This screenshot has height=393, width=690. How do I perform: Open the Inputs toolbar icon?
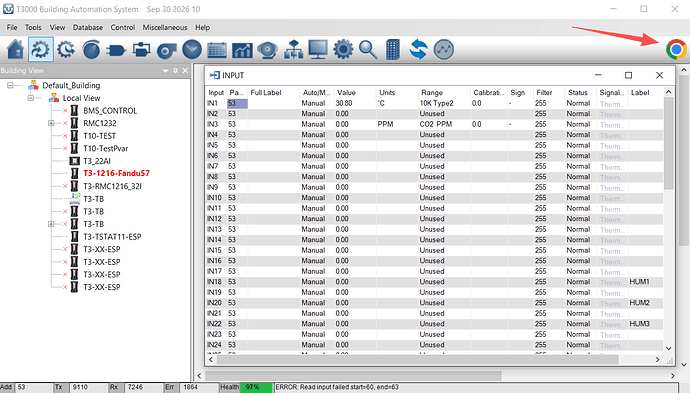coord(41,49)
